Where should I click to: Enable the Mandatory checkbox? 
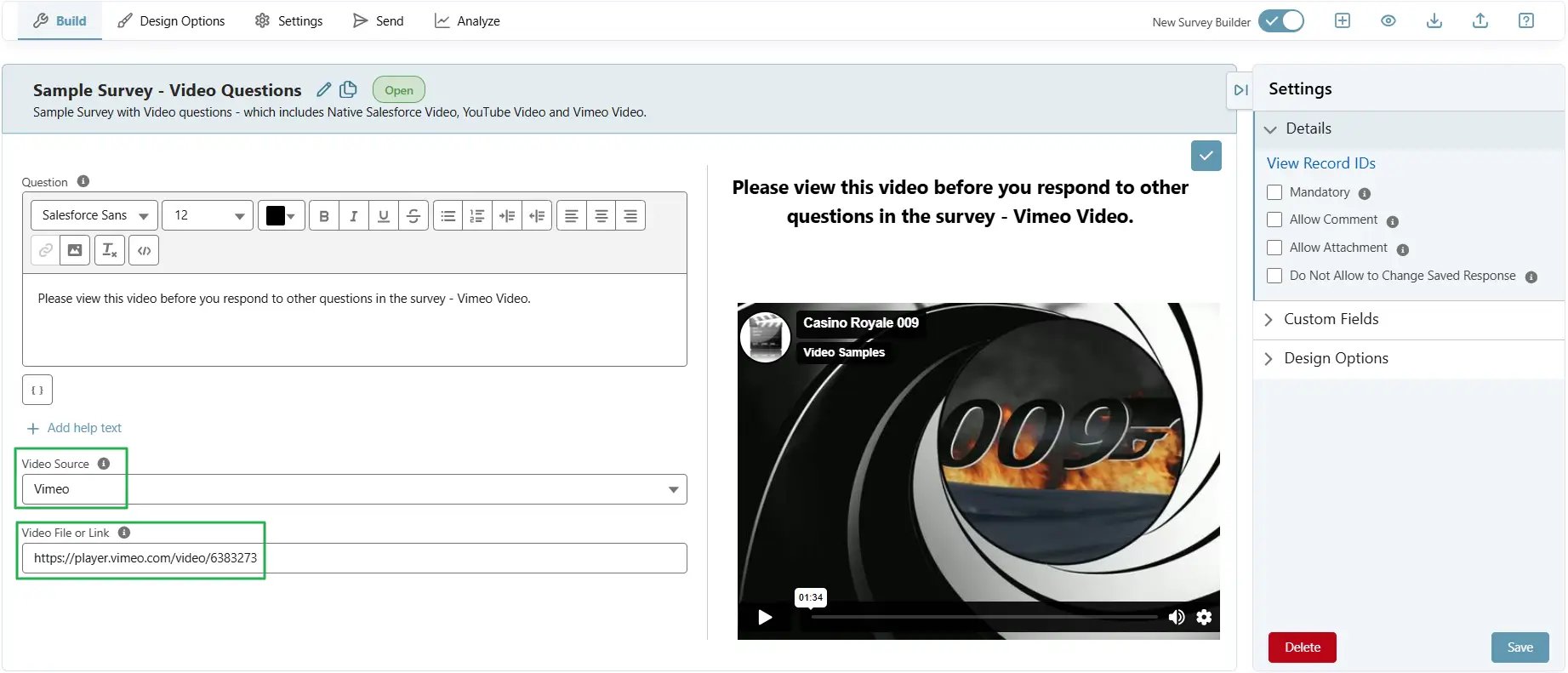coord(1274,192)
